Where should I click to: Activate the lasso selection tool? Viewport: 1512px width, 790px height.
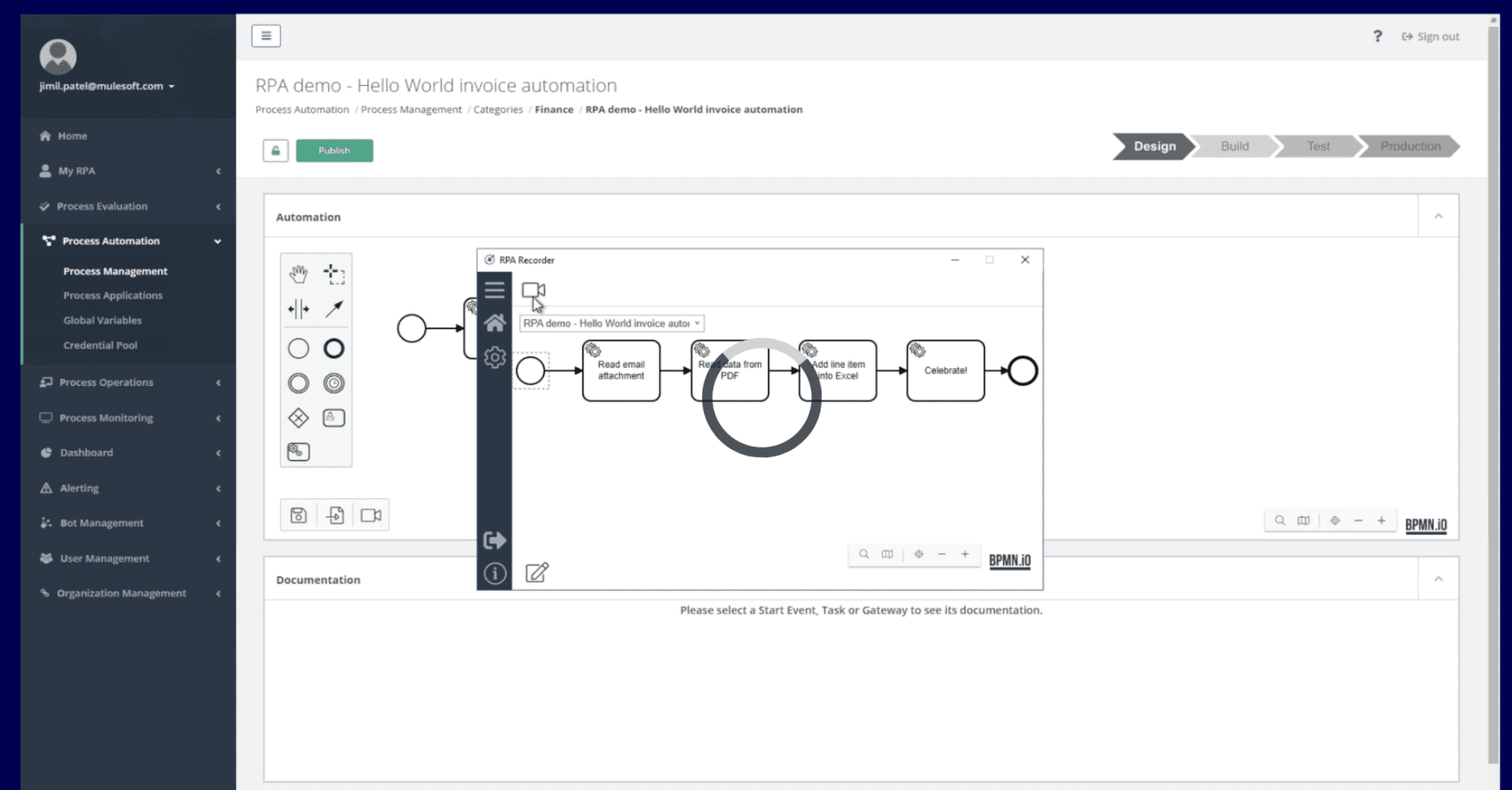(x=334, y=273)
